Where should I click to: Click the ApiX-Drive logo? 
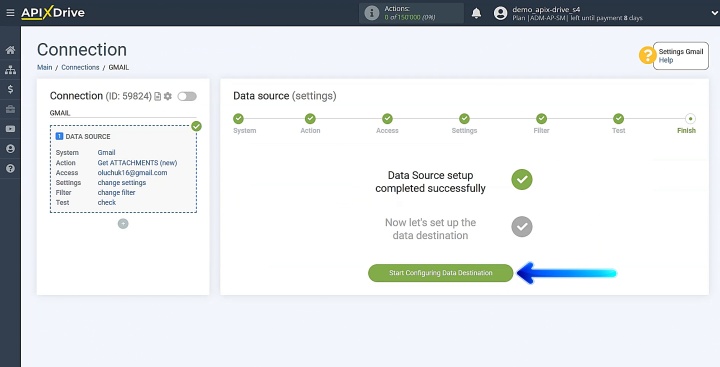[x=53, y=13]
